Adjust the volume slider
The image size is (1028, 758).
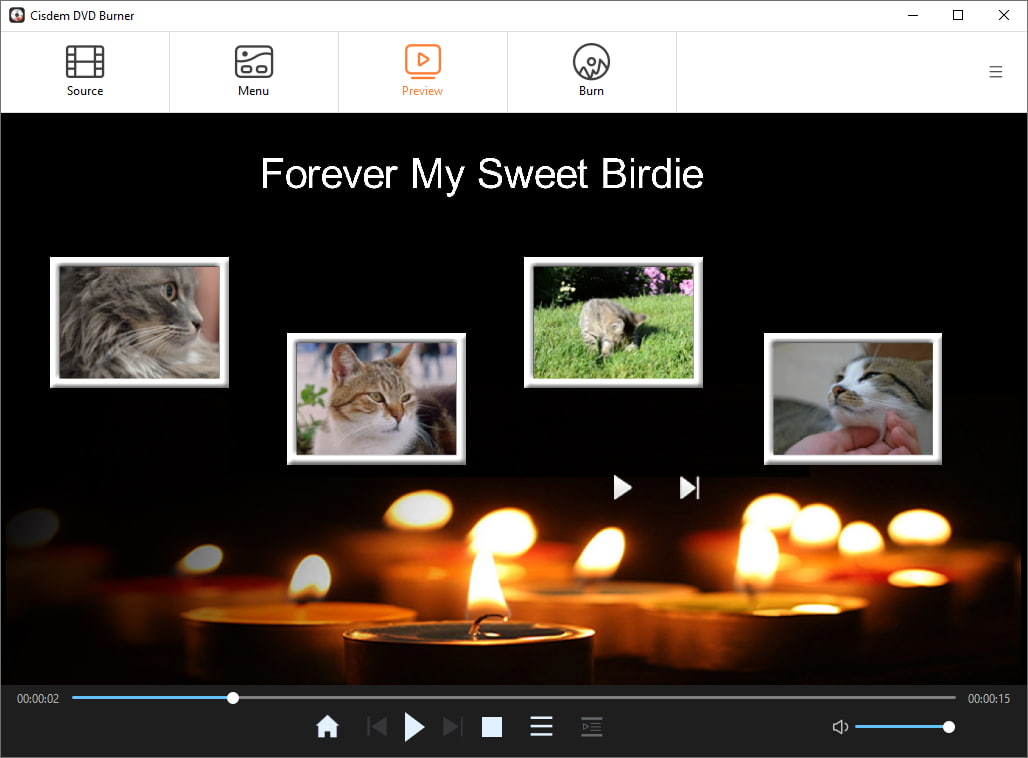click(x=902, y=727)
